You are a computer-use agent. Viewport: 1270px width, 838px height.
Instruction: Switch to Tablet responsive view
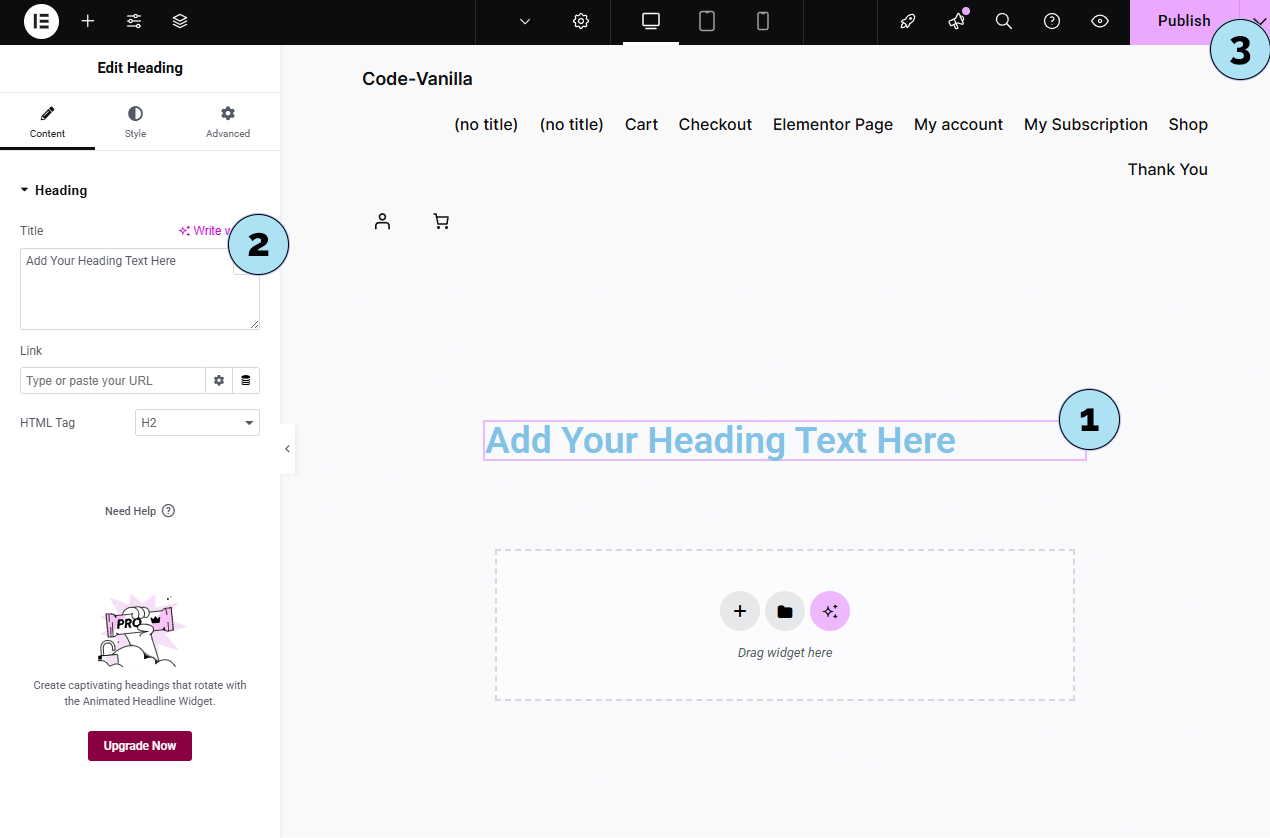click(x=707, y=21)
